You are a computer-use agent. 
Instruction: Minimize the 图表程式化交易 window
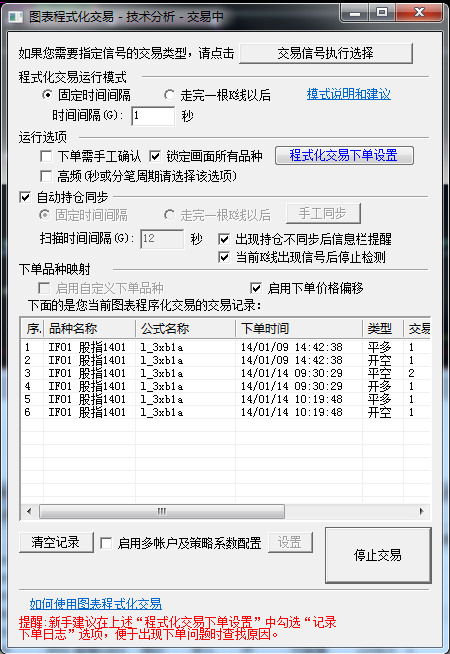[355, 13]
